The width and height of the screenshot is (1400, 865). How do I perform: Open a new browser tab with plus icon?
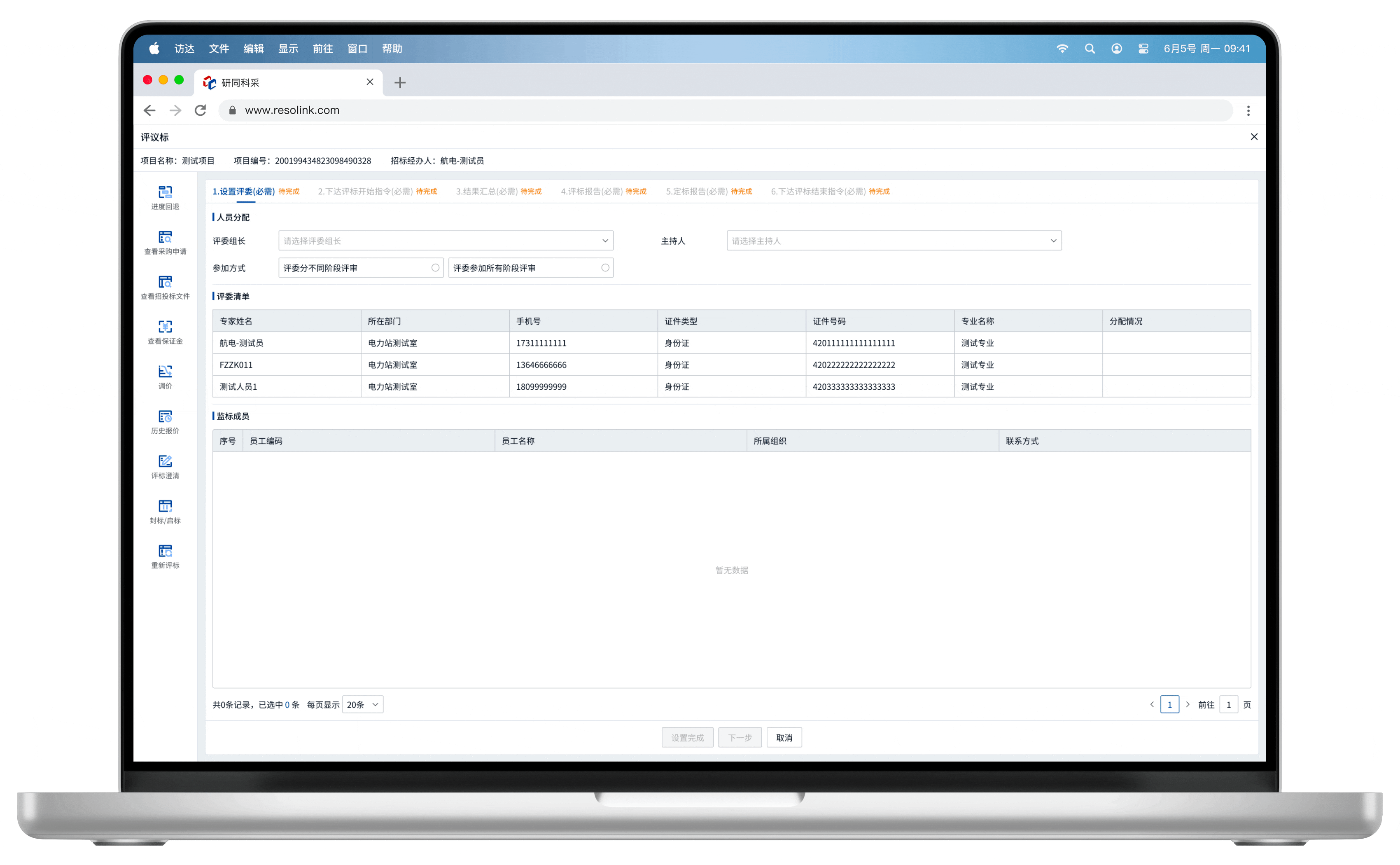(x=400, y=82)
